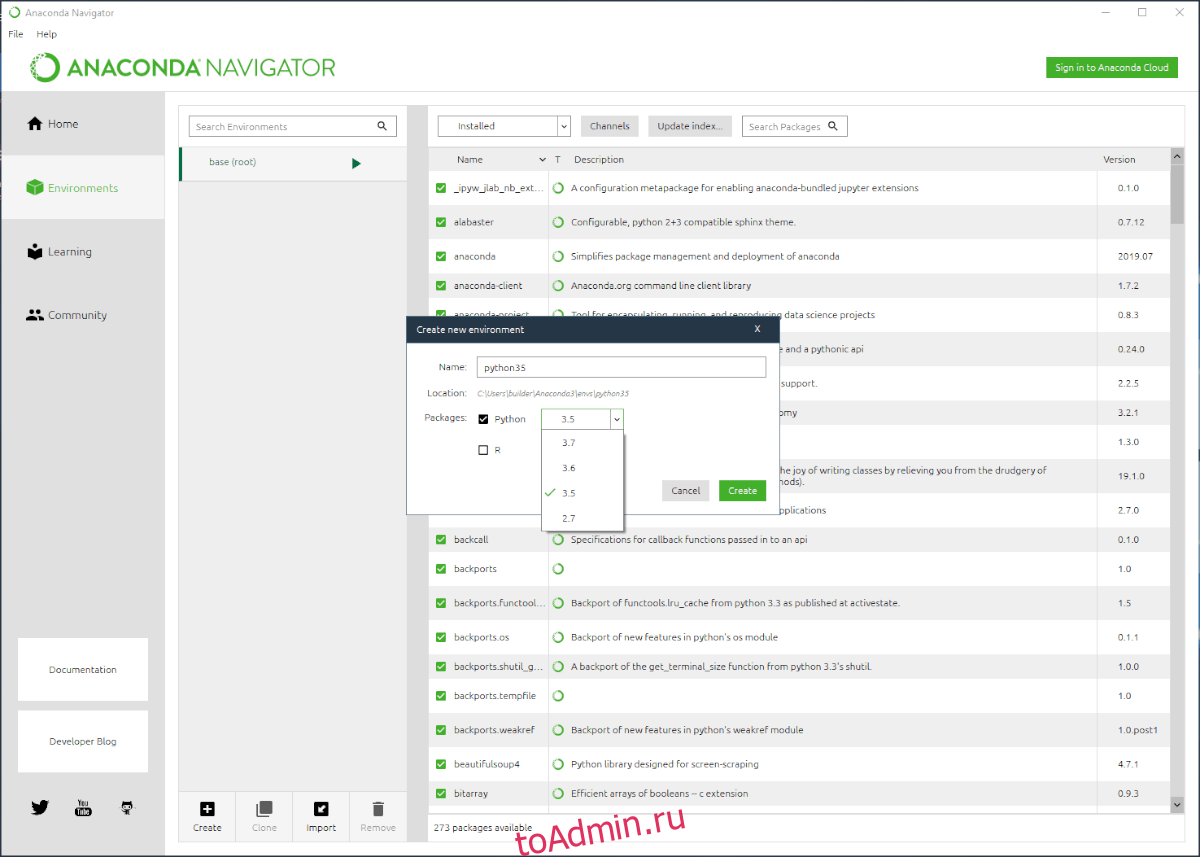
Task: Click the status circle icon for backcall
Action: (x=559, y=539)
